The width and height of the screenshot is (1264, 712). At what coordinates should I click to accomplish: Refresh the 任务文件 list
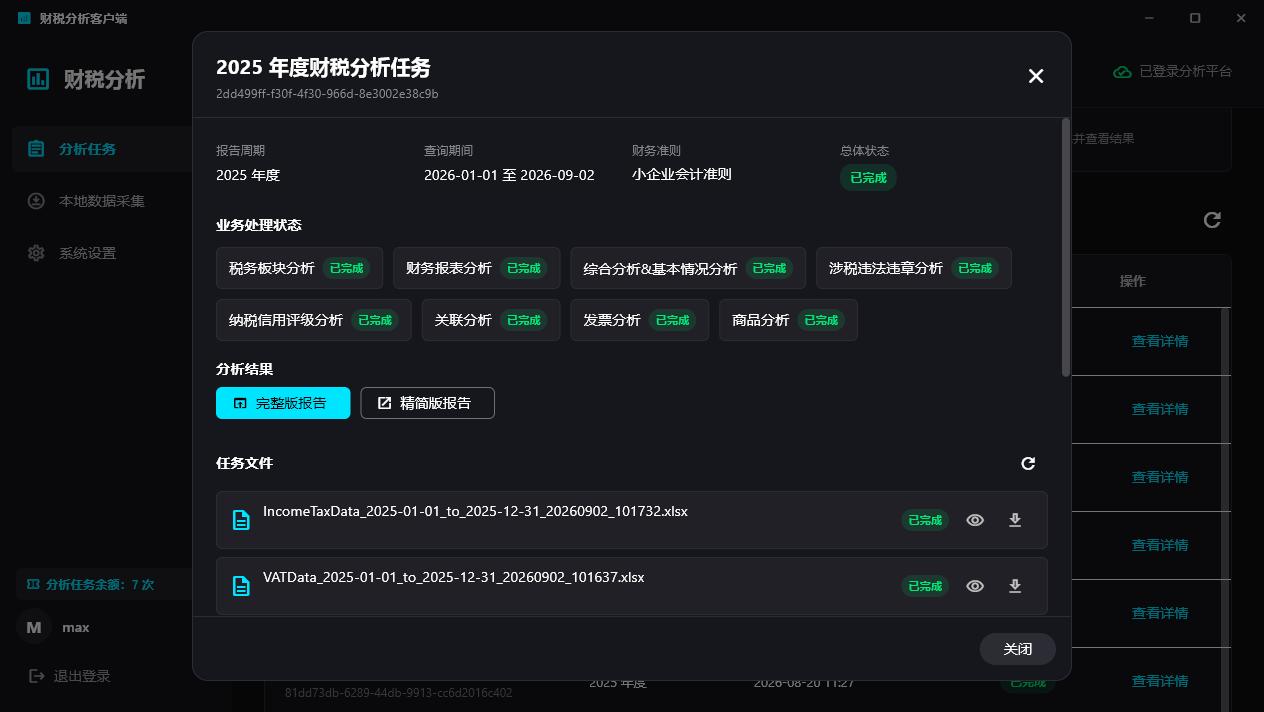tap(1028, 463)
